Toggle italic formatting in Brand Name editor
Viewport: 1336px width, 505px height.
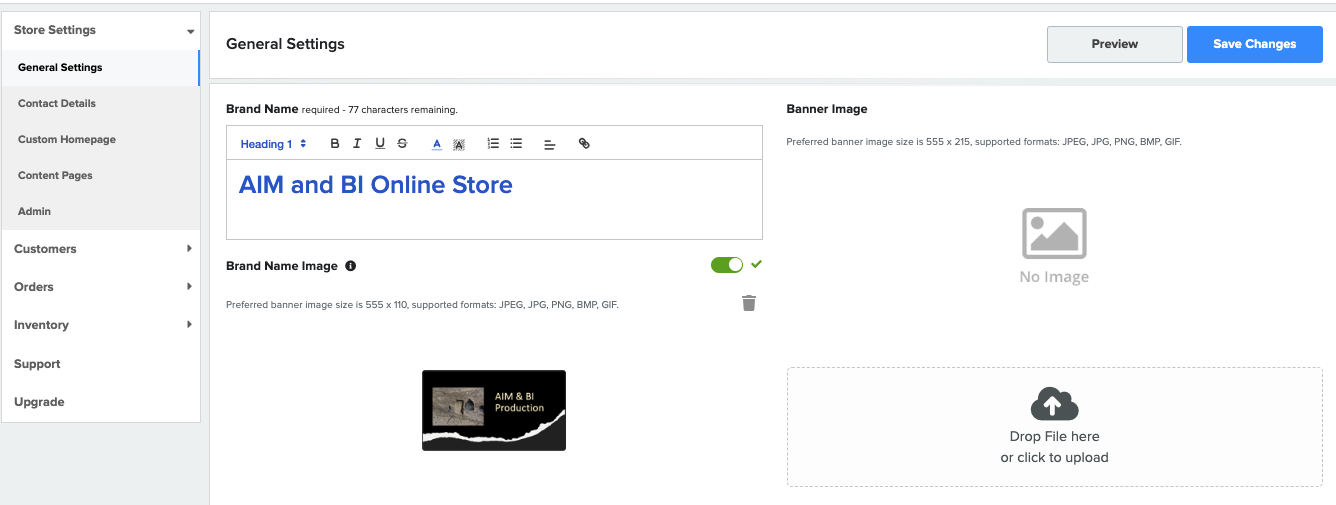pos(357,144)
